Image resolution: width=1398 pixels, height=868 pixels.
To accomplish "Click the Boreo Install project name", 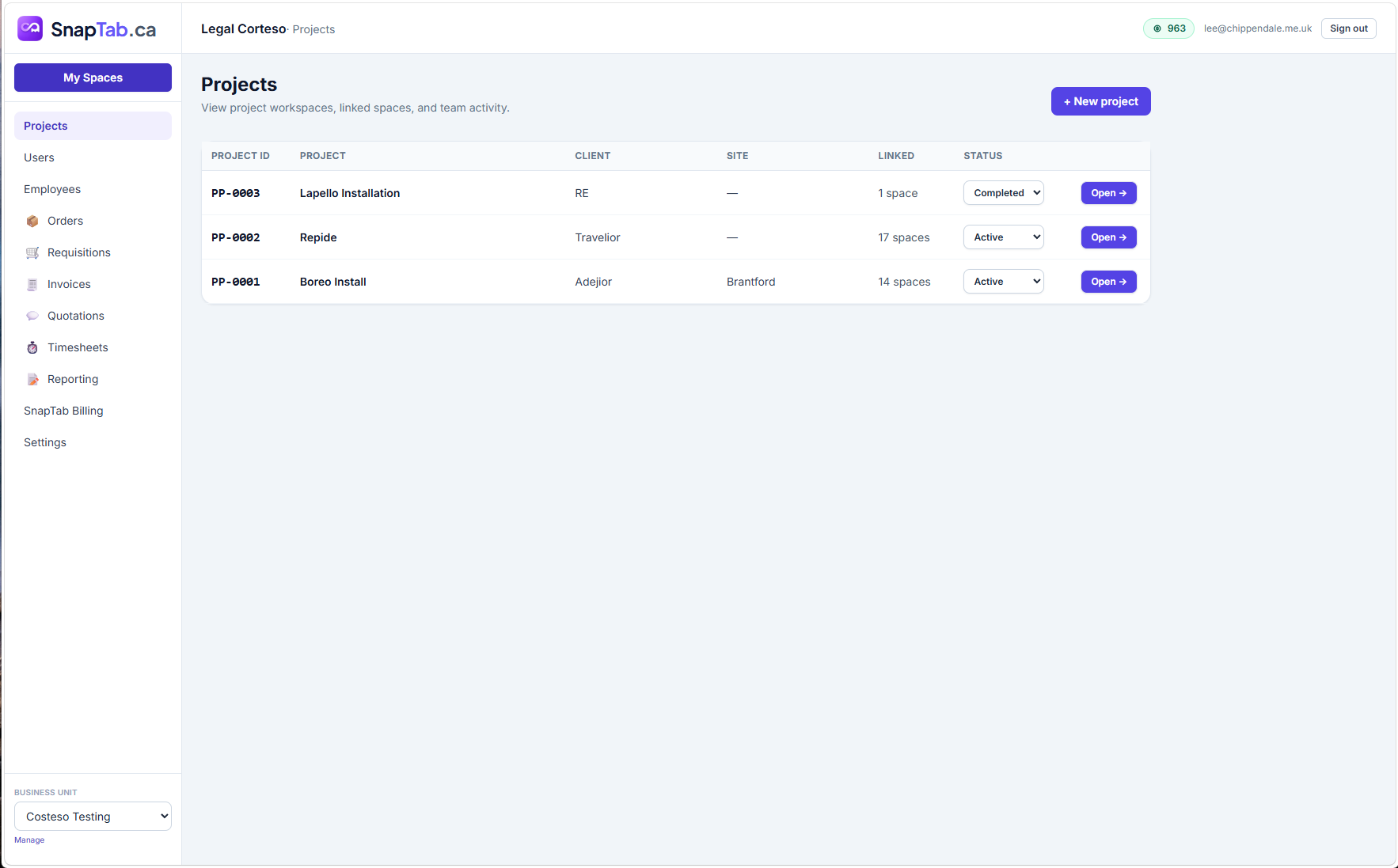I will (x=333, y=282).
